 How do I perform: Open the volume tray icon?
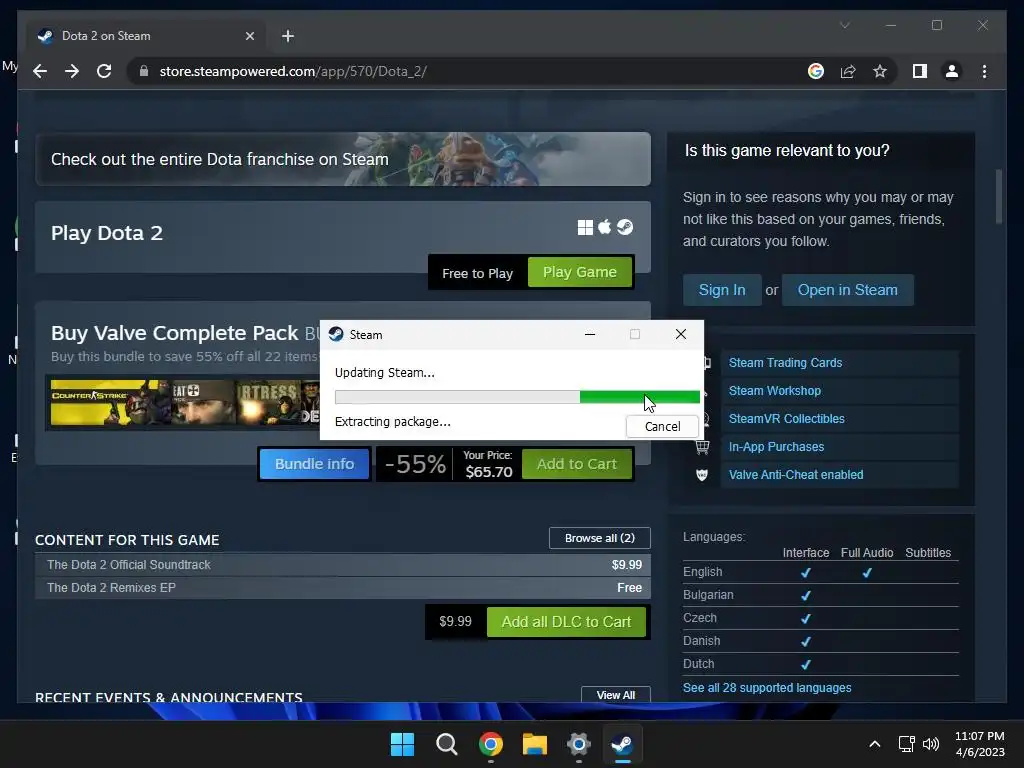[x=931, y=744]
